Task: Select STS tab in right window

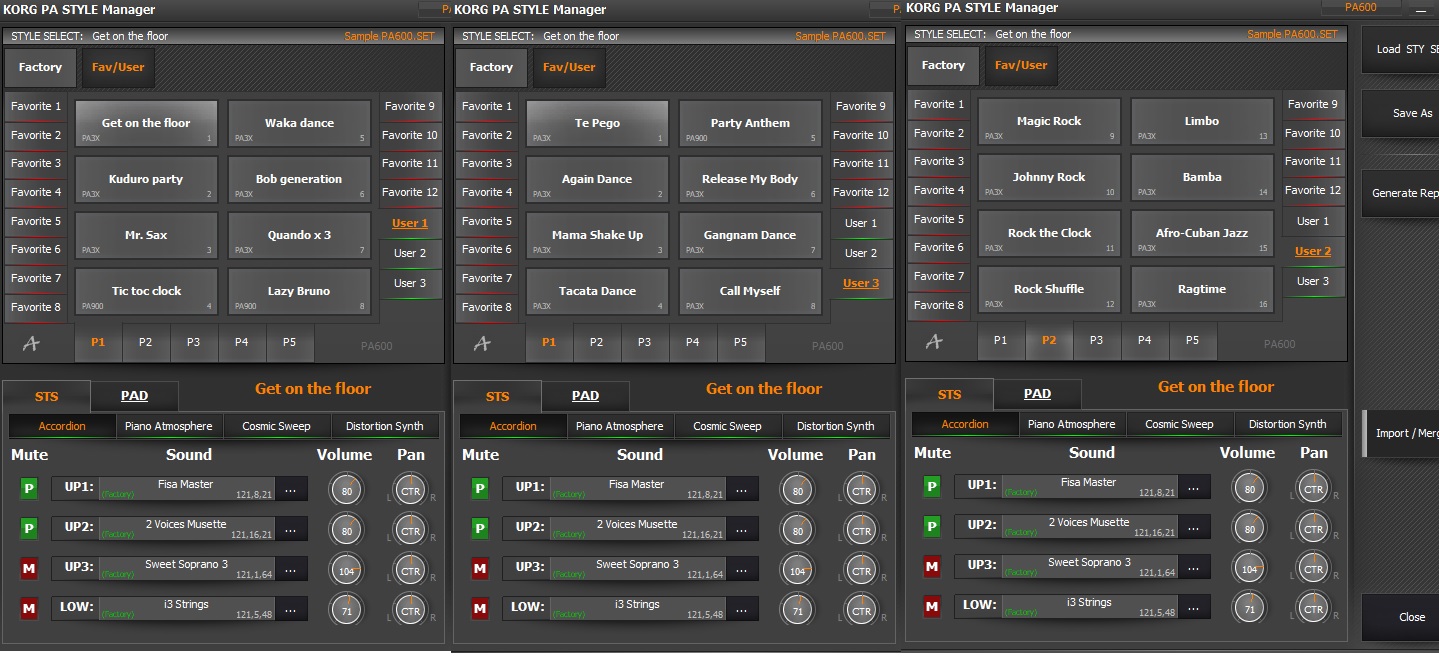Action: (949, 394)
